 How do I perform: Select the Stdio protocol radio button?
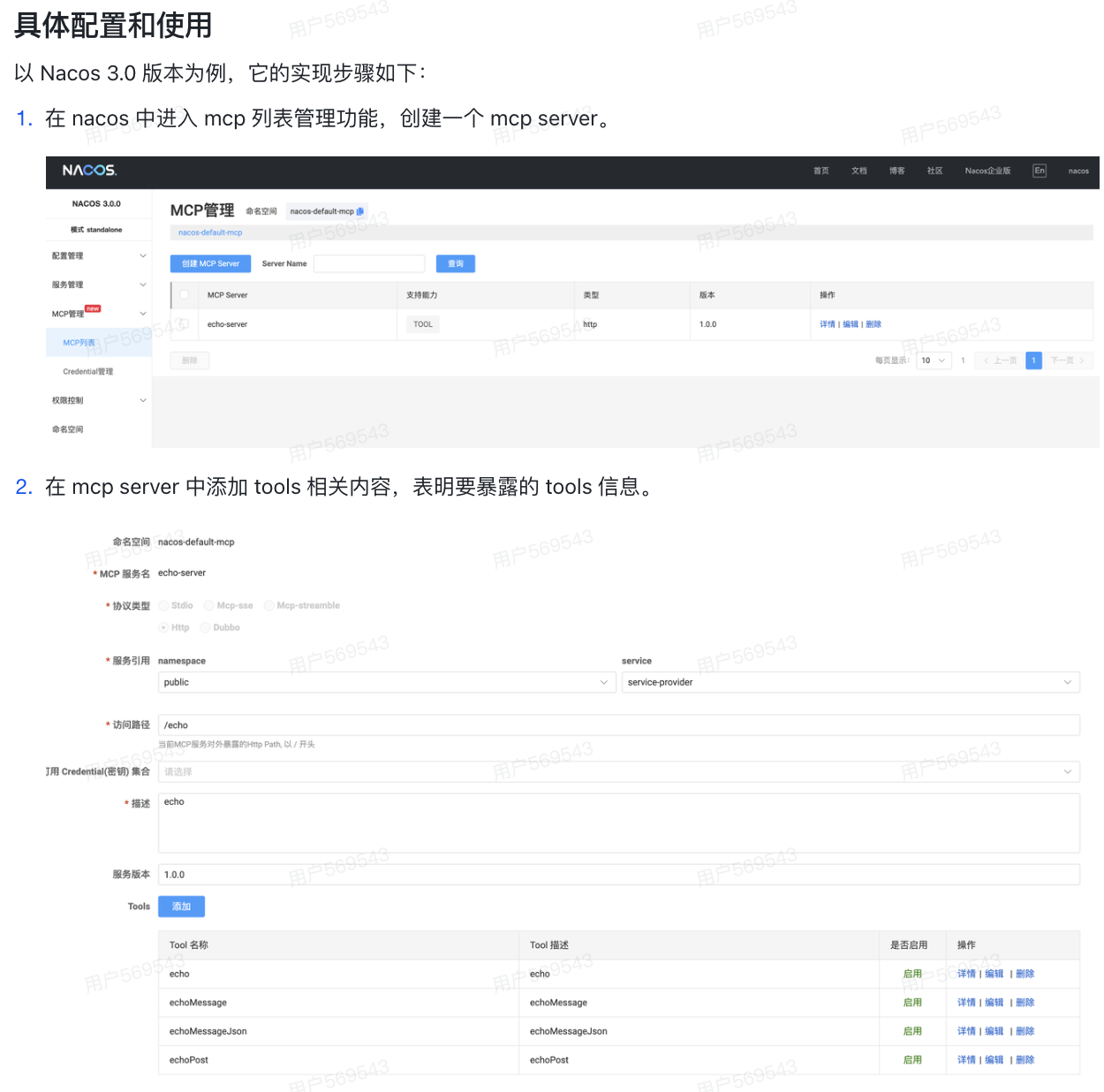pyautogui.click(x=163, y=605)
